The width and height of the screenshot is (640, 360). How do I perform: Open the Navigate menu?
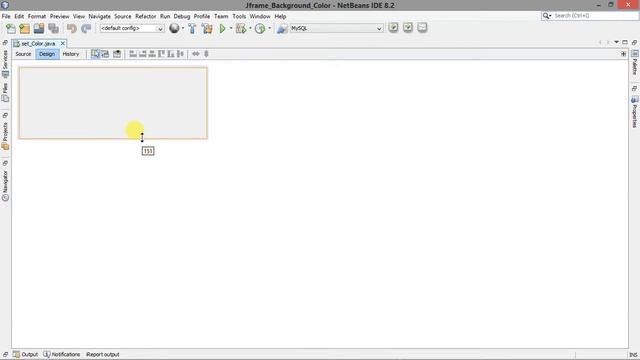pos(100,16)
